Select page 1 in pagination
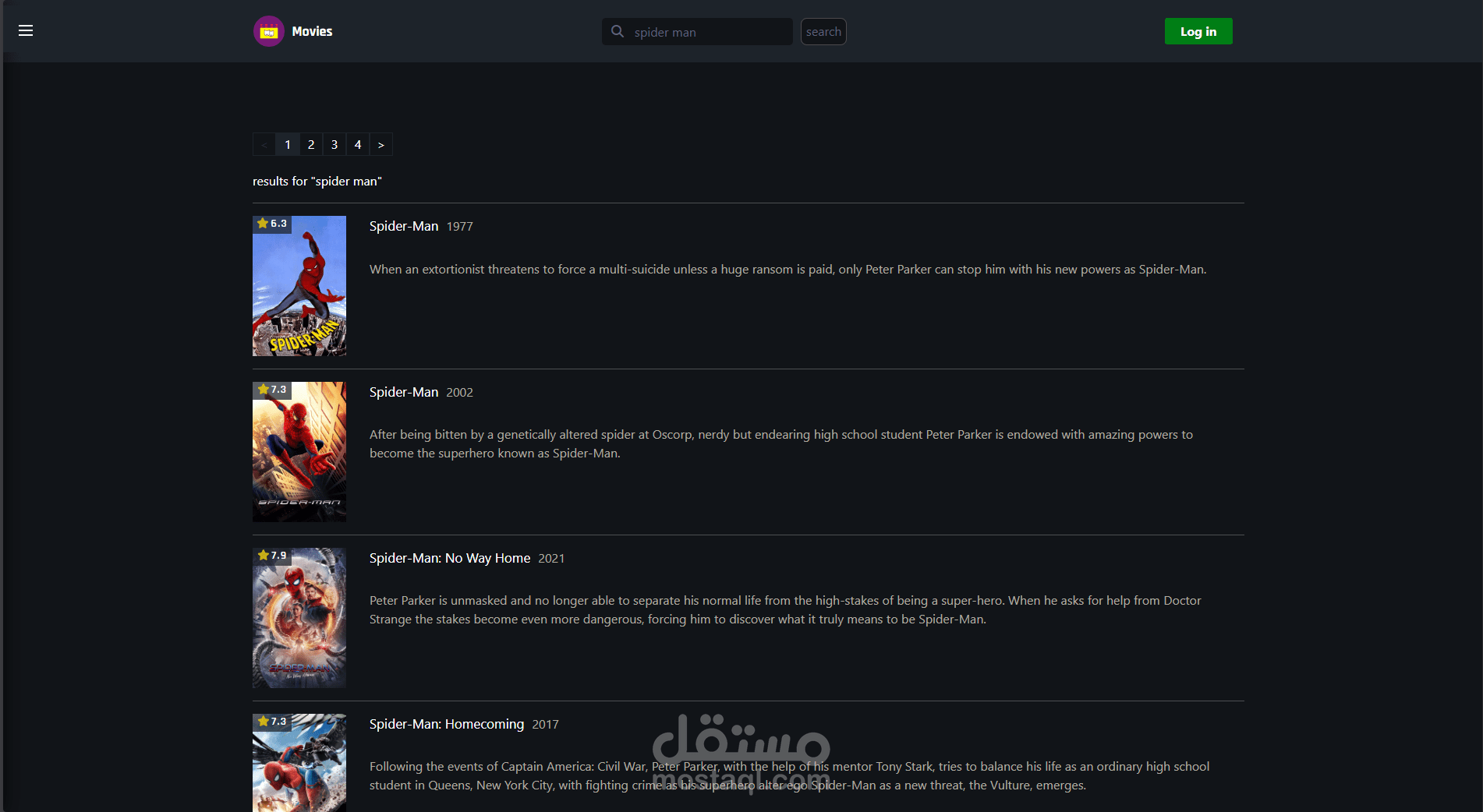The width and height of the screenshot is (1483, 812). coord(288,144)
